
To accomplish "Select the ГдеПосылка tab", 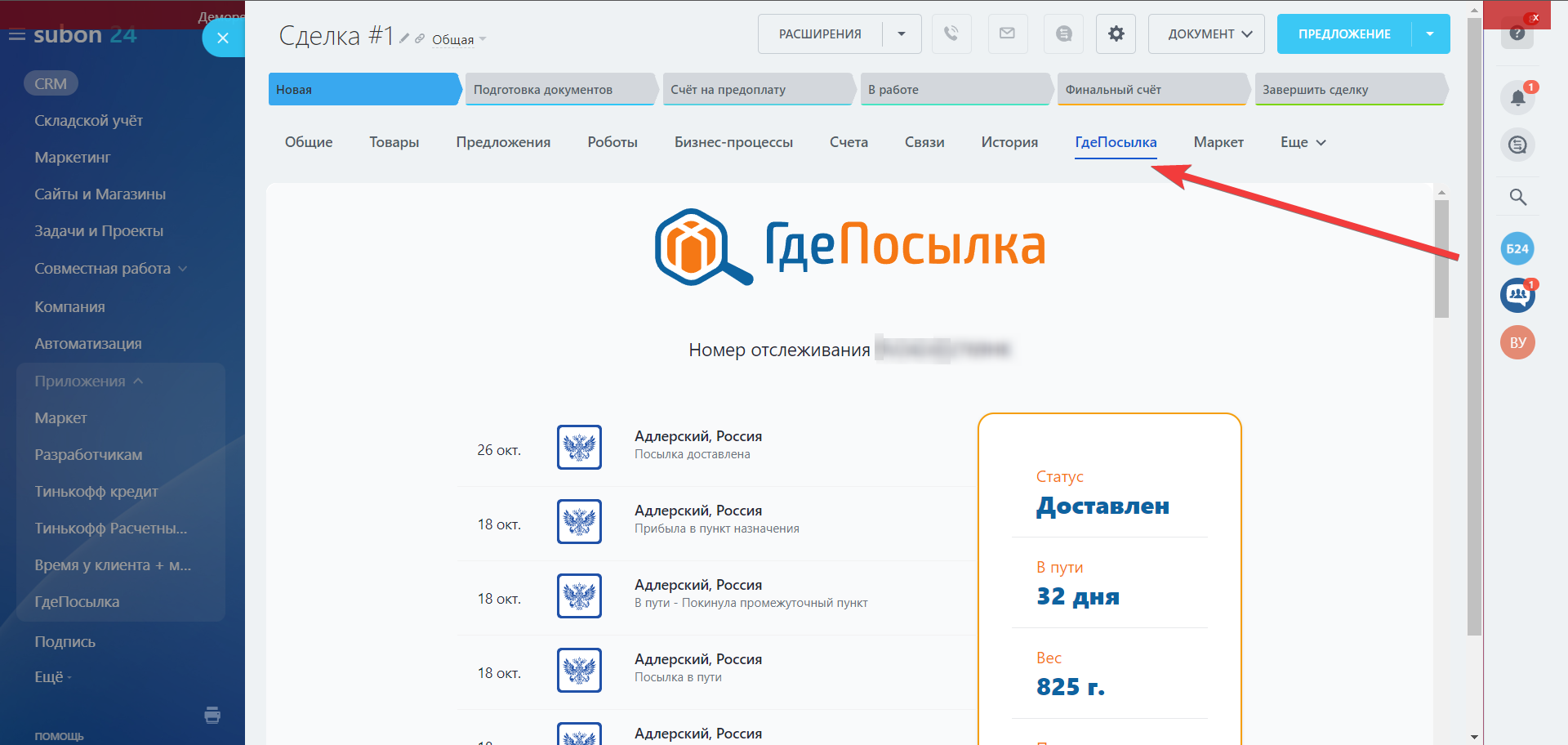I will [1116, 142].
